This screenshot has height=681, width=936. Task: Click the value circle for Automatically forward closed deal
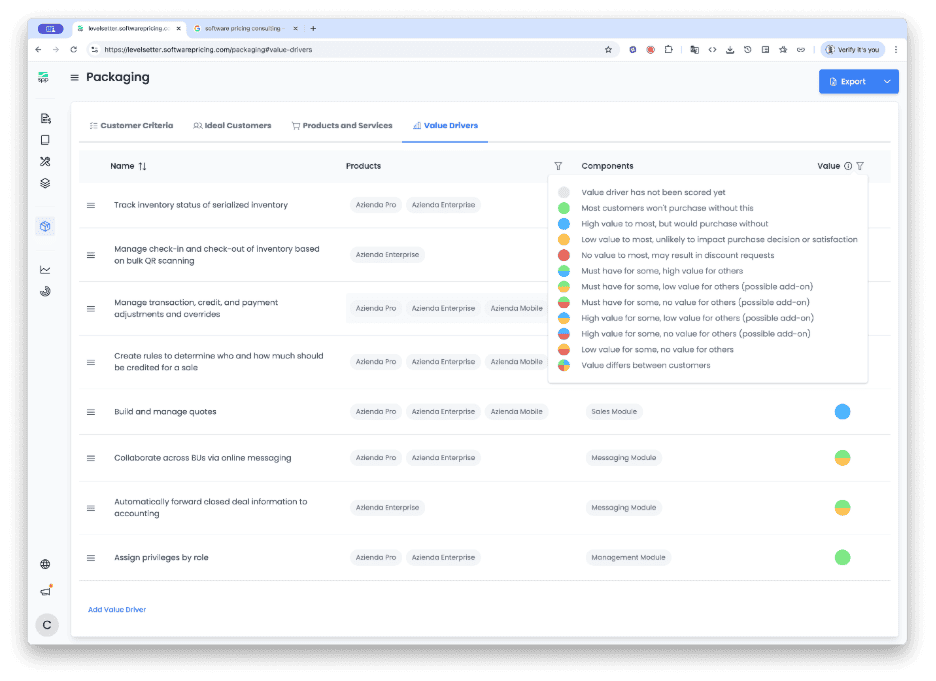coord(842,508)
